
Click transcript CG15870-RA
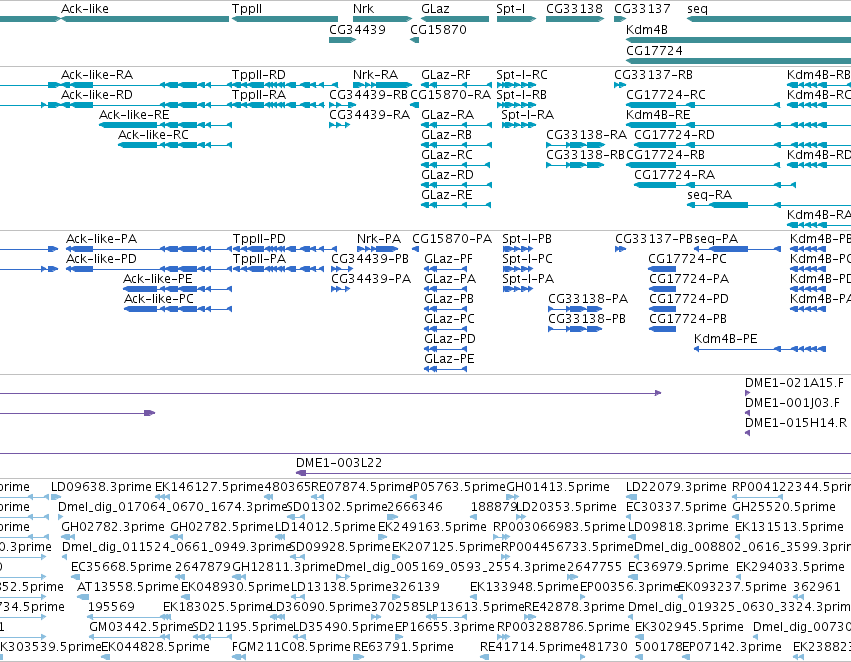coord(450,95)
